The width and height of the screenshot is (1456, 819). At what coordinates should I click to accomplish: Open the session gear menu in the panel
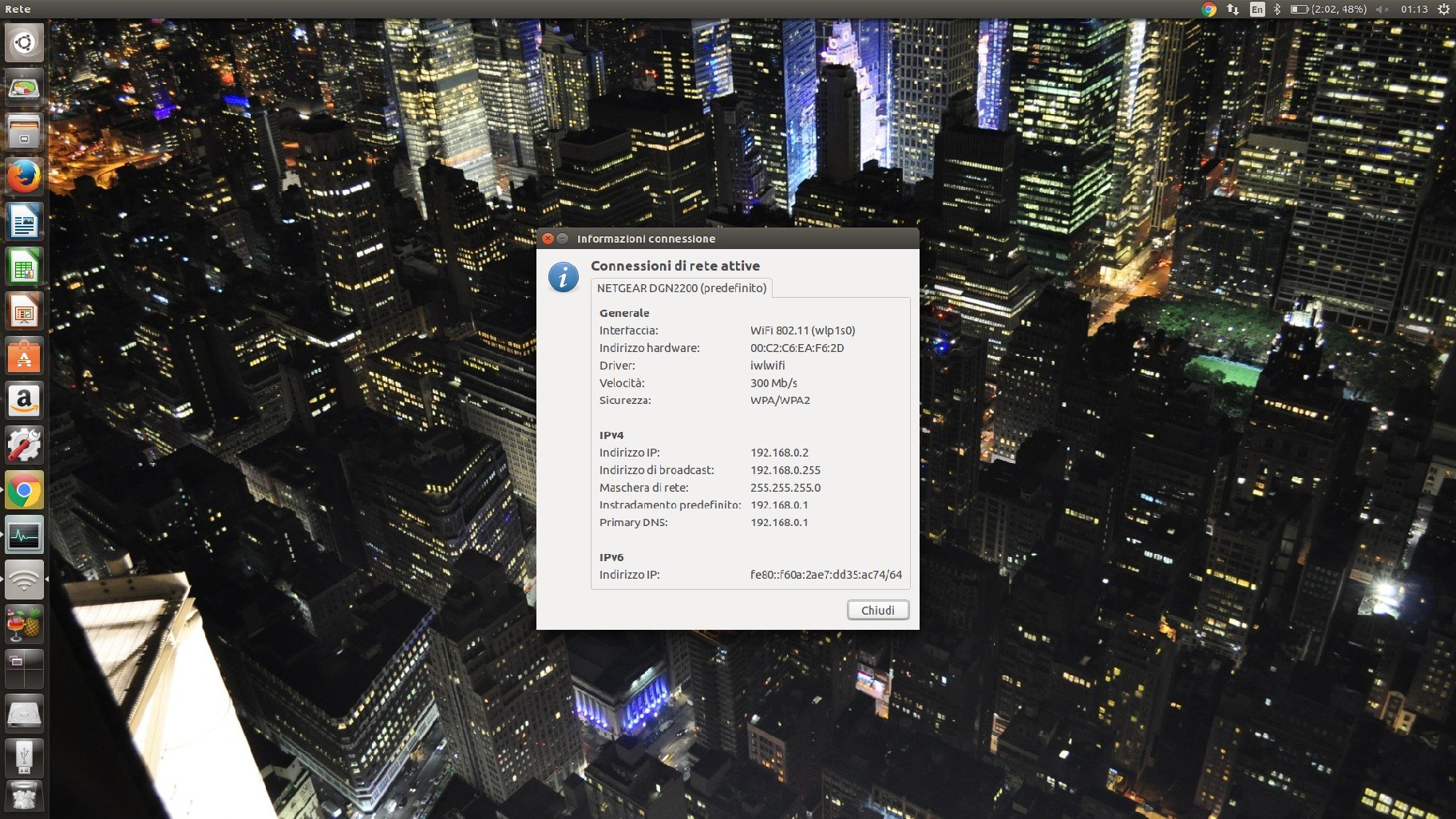1443,10
